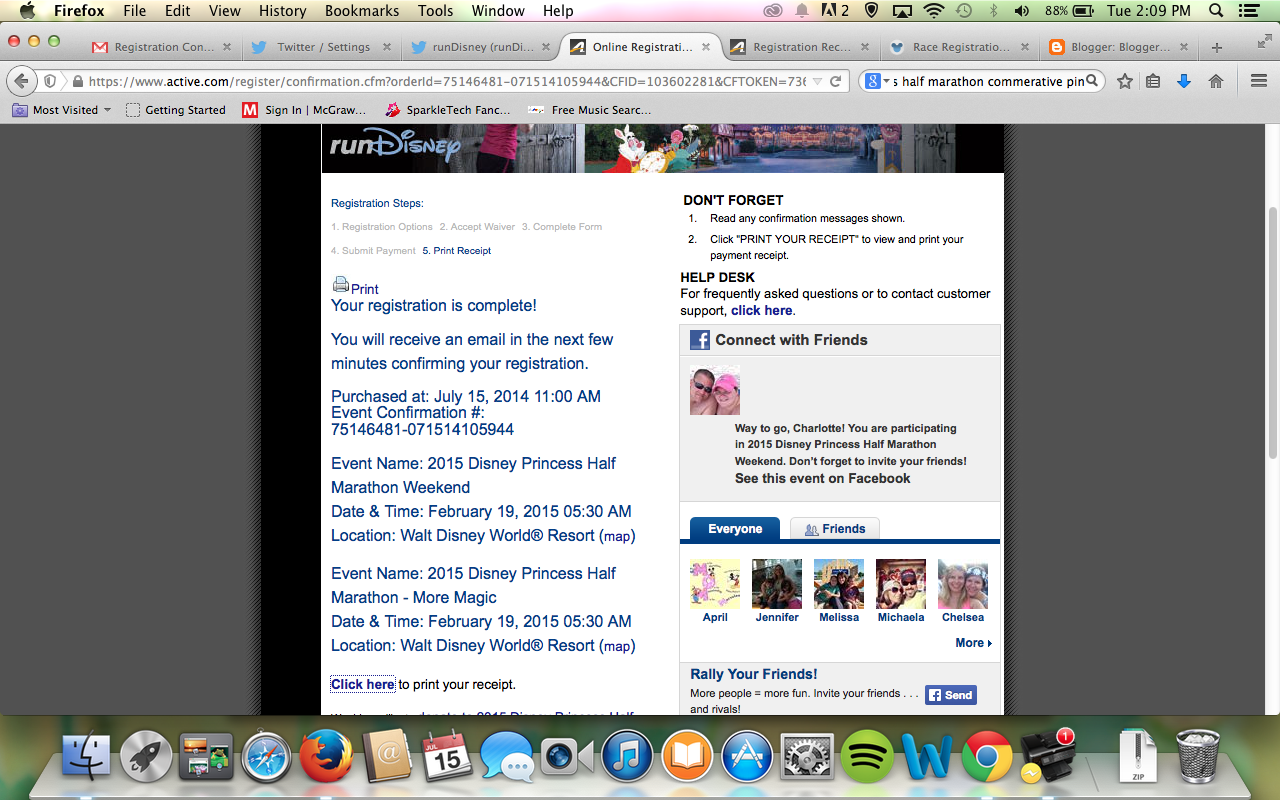The width and height of the screenshot is (1280, 800).
Task: Click 'Click here' to print your receipt
Action: click(x=362, y=685)
